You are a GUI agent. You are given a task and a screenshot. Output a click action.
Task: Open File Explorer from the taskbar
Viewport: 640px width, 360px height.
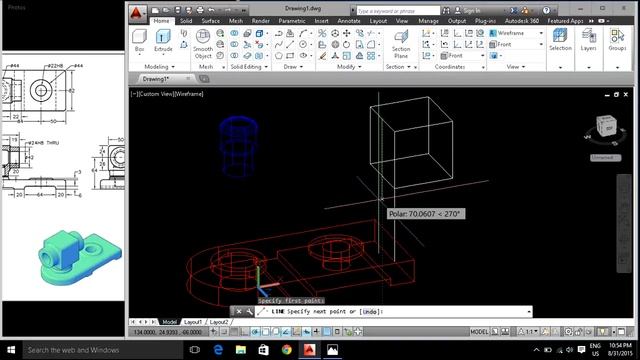point(241,350)
